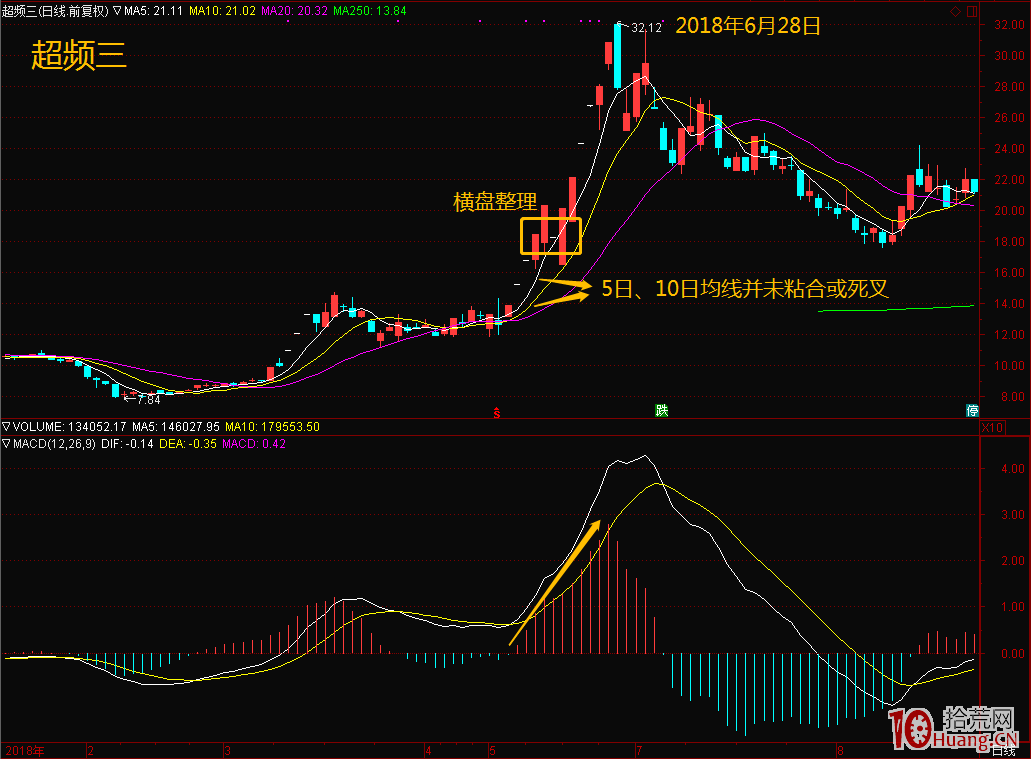Screen dimensions: 1031x759
Task: Click the split-window icon at chart top-right
Action: point(972,11)
